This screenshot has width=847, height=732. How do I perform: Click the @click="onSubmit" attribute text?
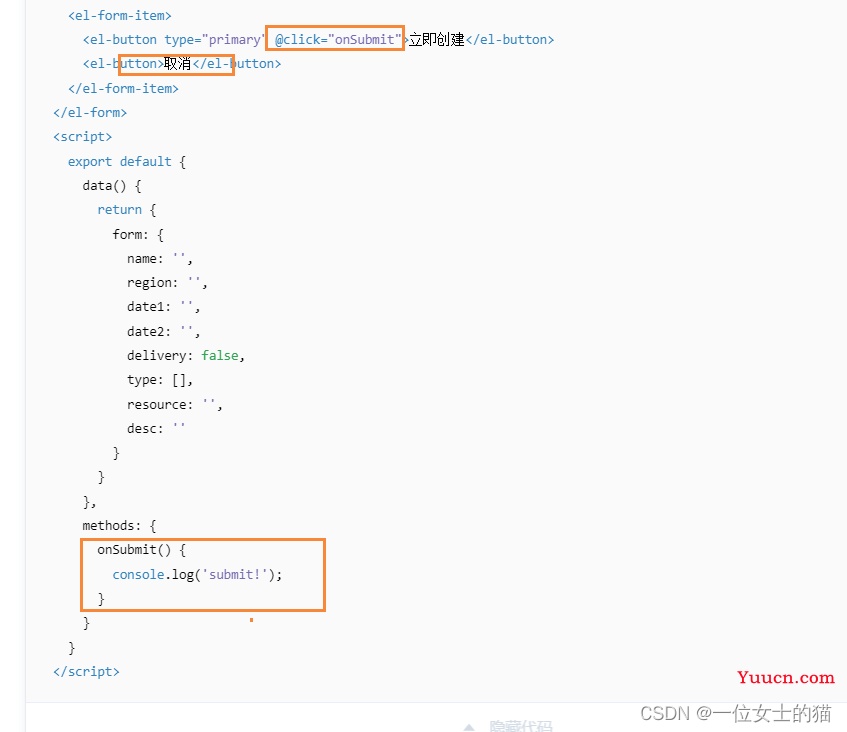click(x=338, y=39)
